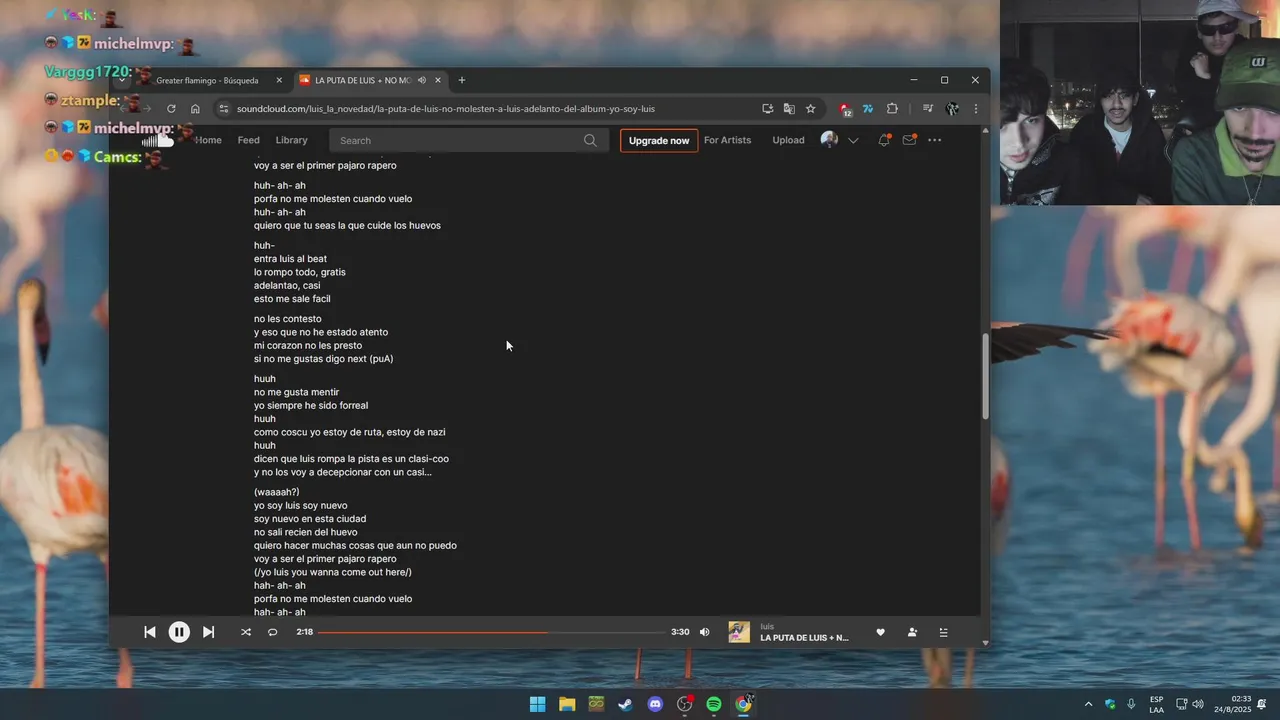Click the track artwork thumbnail in the player bar

739,632
